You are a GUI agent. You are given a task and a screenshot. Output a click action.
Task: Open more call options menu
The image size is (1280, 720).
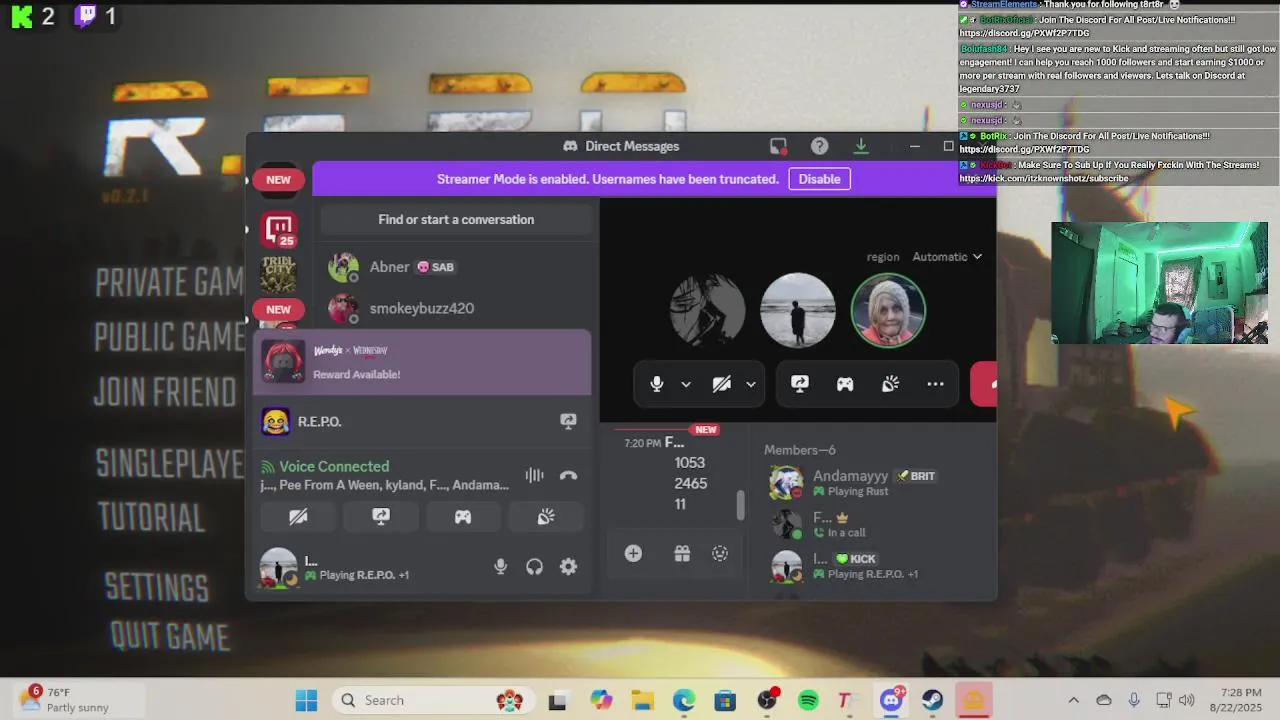click(935, 384)
